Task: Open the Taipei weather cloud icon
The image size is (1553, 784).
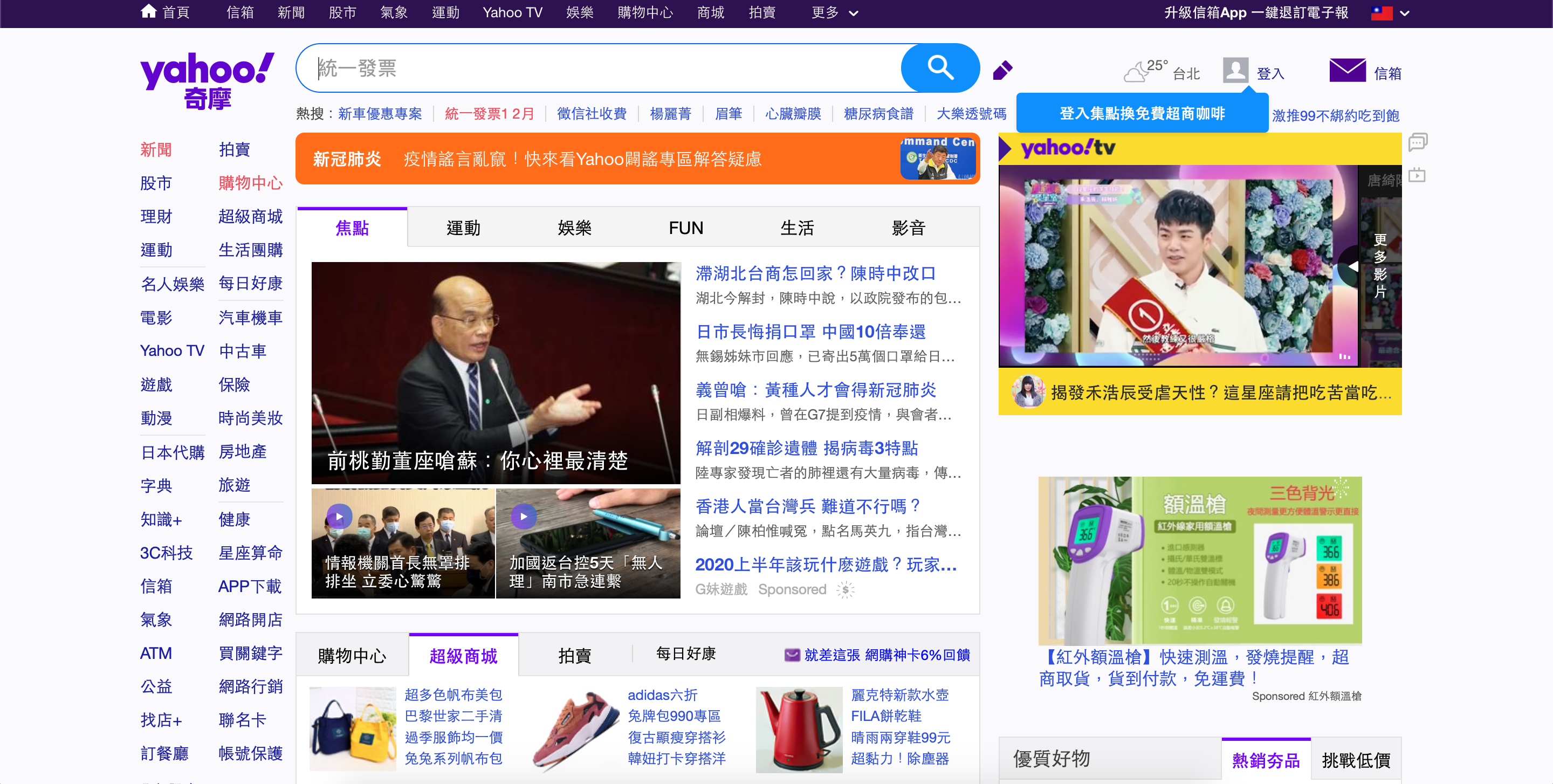Action: (1135, 73)
